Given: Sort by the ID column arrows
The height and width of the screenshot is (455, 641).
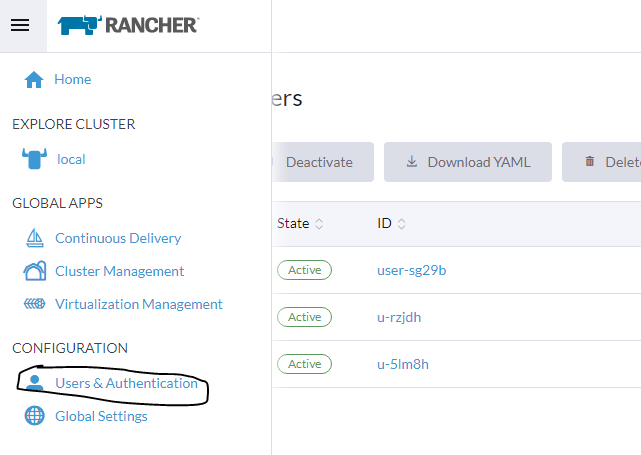Looking at the screenshot, I should 402,224.
